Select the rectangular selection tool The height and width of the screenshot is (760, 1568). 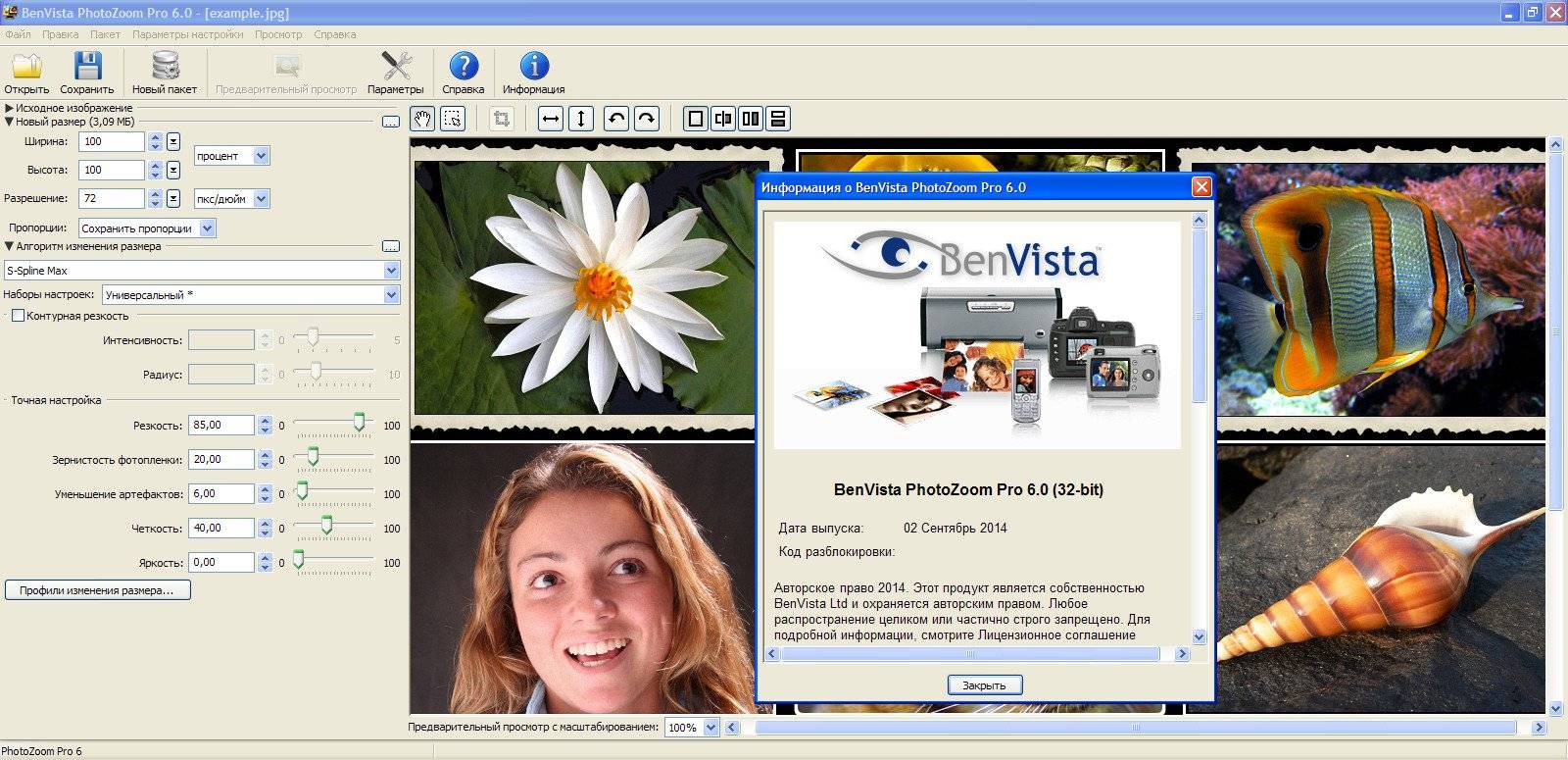(x=453, y=119)
